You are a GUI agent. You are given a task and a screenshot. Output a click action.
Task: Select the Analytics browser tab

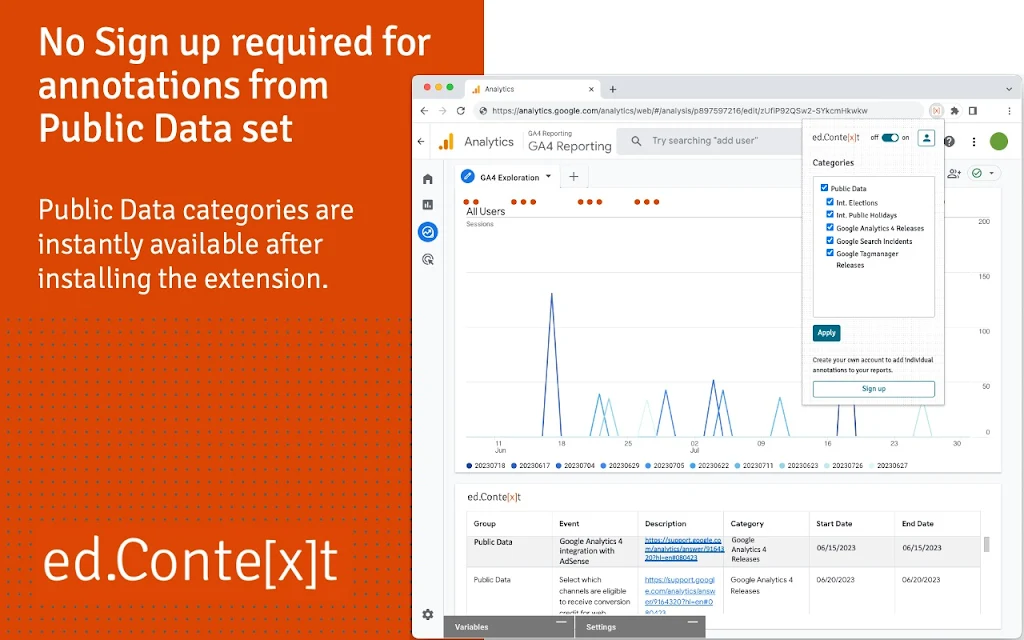533,89
